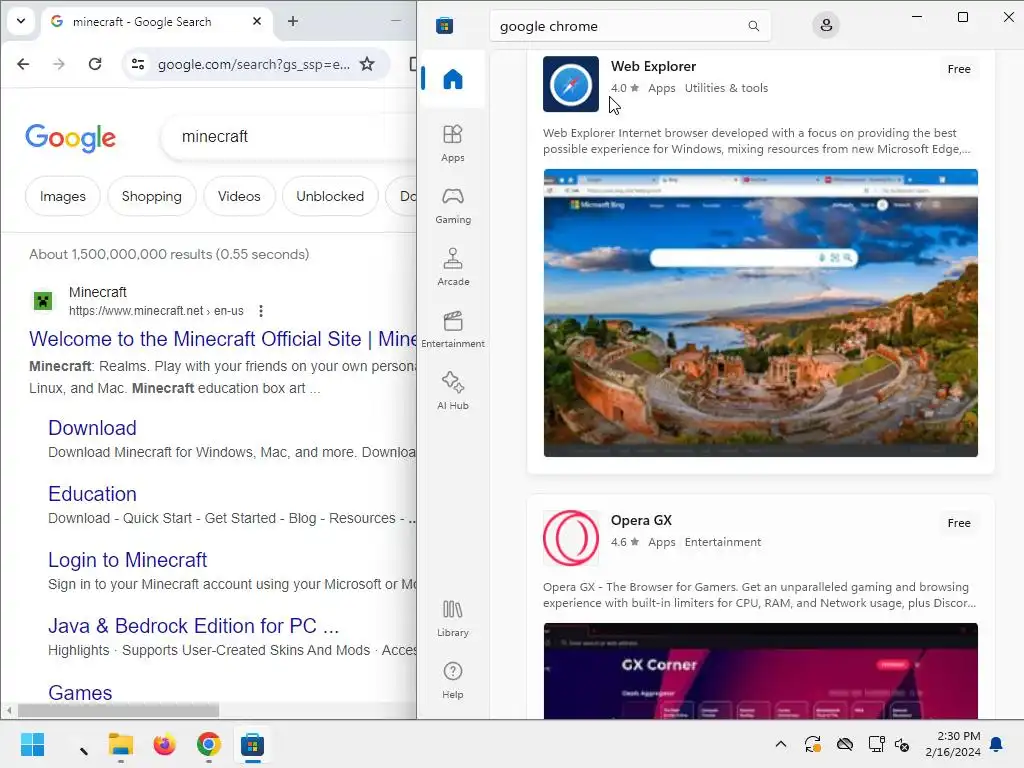Click the horizontal scrollbar left arrow
This screenshot has height=768, width=1024.
[x=9, y=710]
